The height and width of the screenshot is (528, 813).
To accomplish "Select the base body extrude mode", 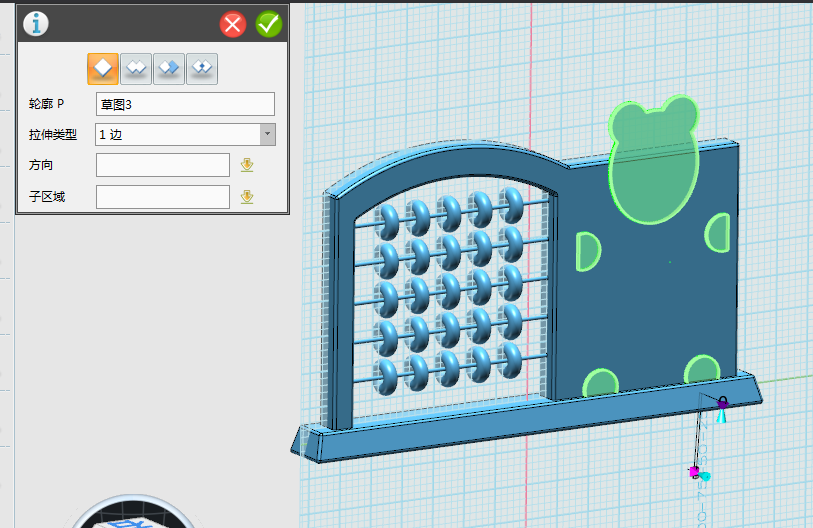I will tap(103, 68).
